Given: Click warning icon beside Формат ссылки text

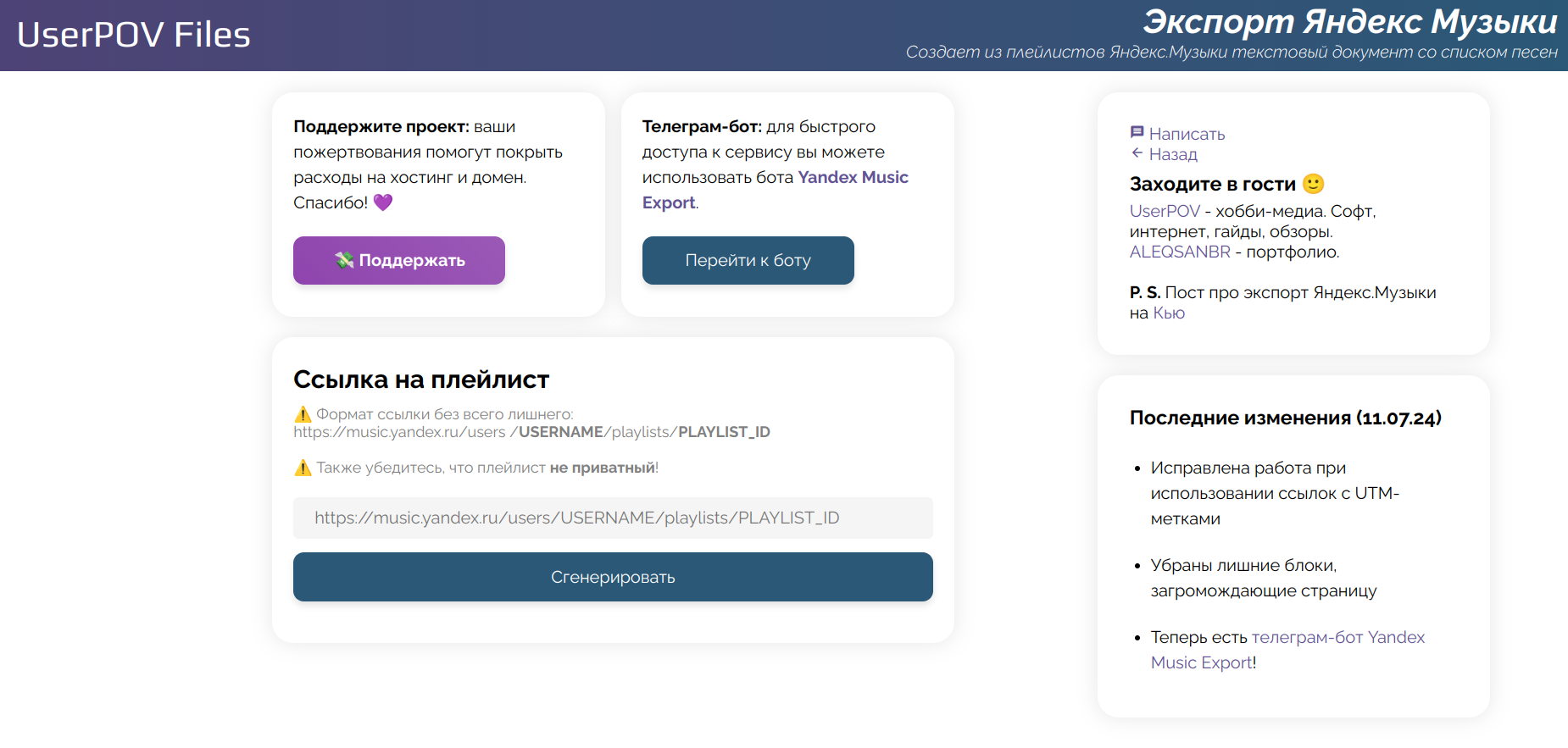Looking at the screenshot, I should 303,414.
